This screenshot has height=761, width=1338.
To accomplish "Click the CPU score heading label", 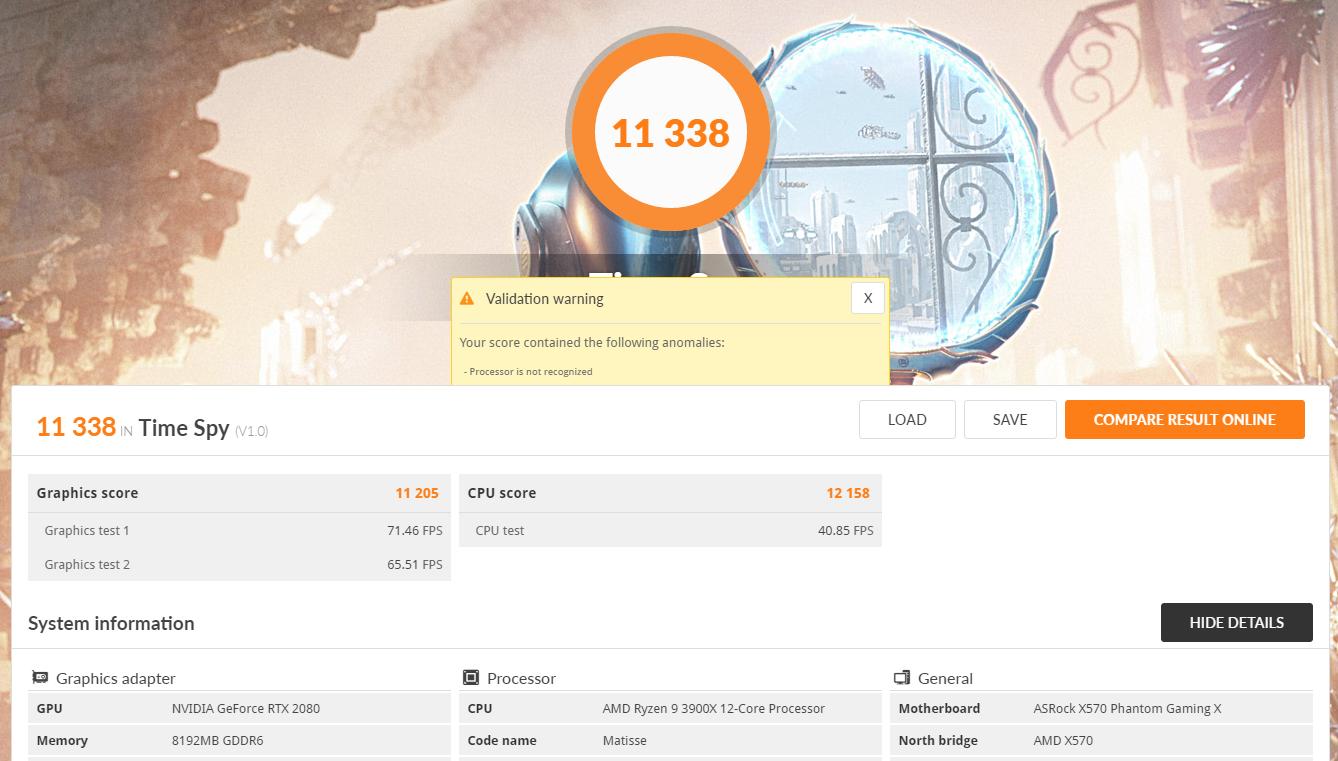I will coord(502,493).
